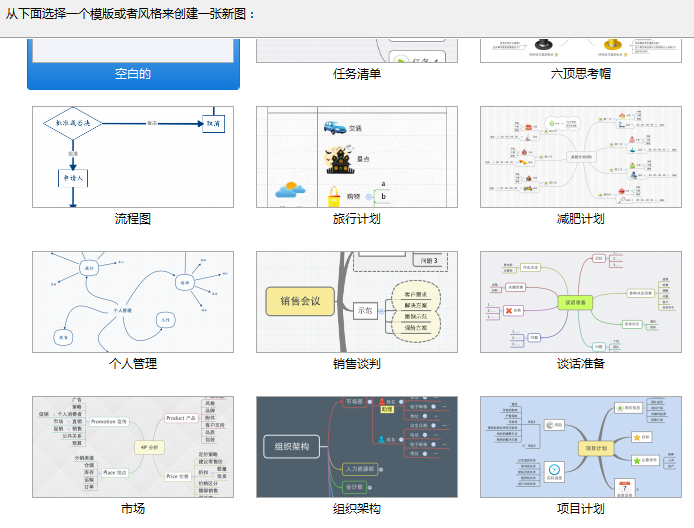Screen dimensions: 694x528
Task: Click the 个人管理 label
Action: point(133,364)
